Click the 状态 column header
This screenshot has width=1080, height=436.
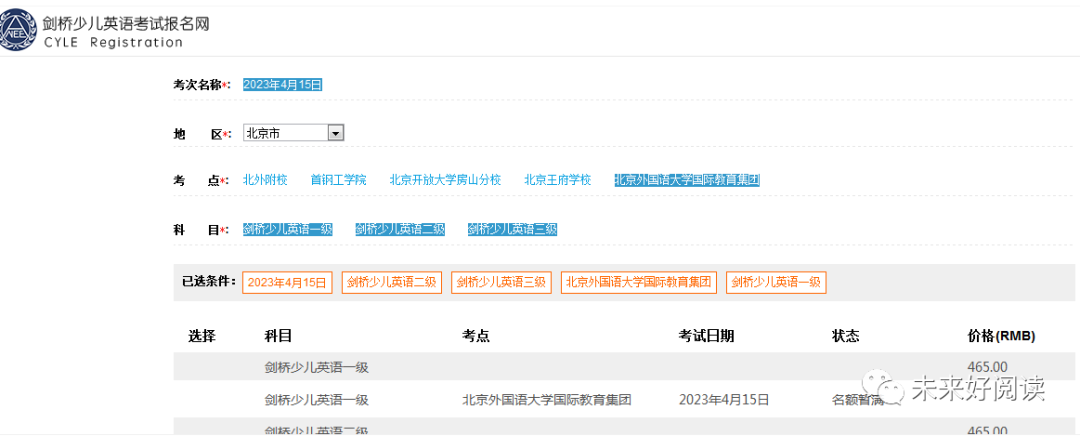846,336
